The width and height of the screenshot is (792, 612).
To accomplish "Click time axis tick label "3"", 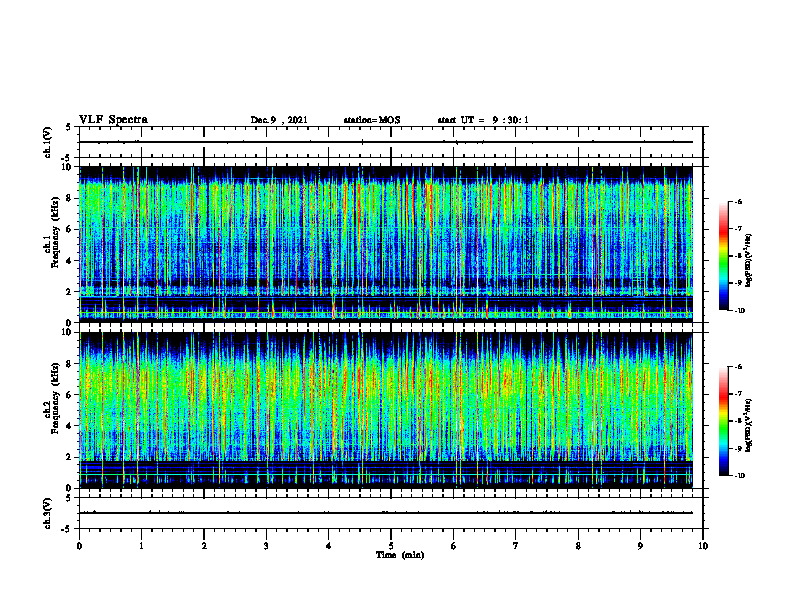I will click(x=266, y=546).
